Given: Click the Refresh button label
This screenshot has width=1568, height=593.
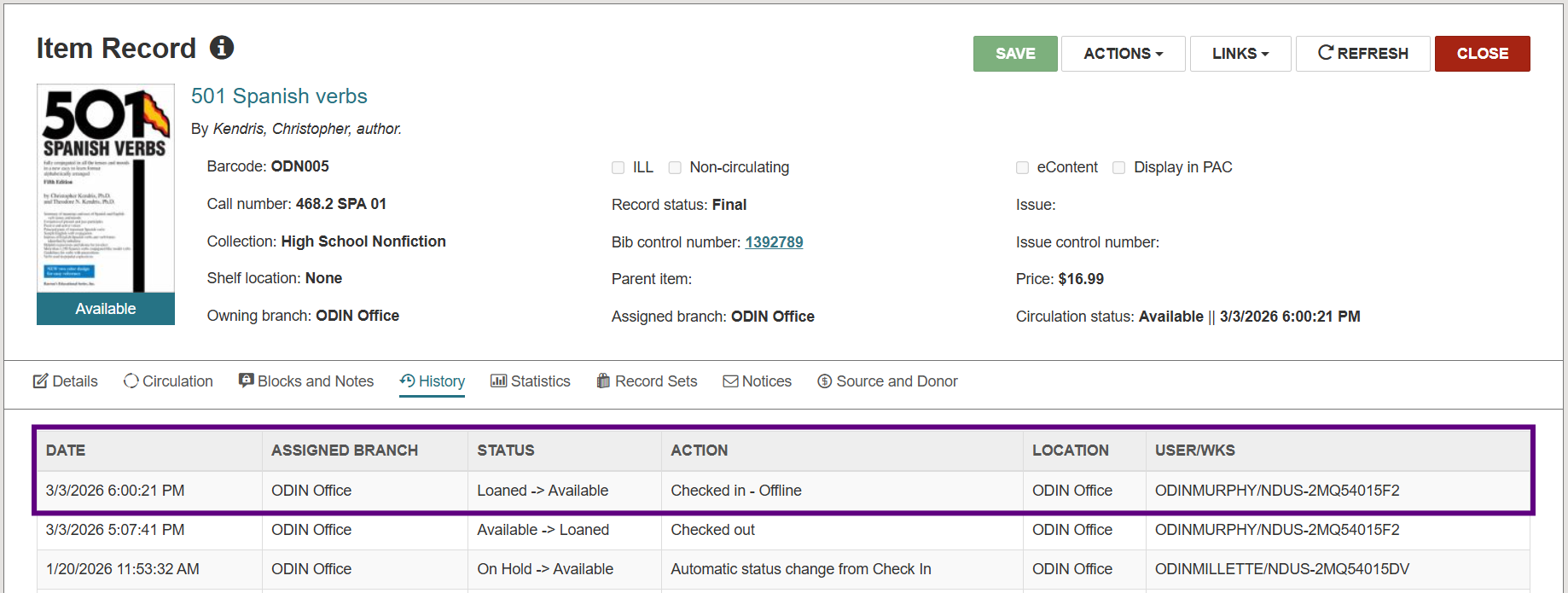Looking at the screenshot, I should click(1373, 54).
